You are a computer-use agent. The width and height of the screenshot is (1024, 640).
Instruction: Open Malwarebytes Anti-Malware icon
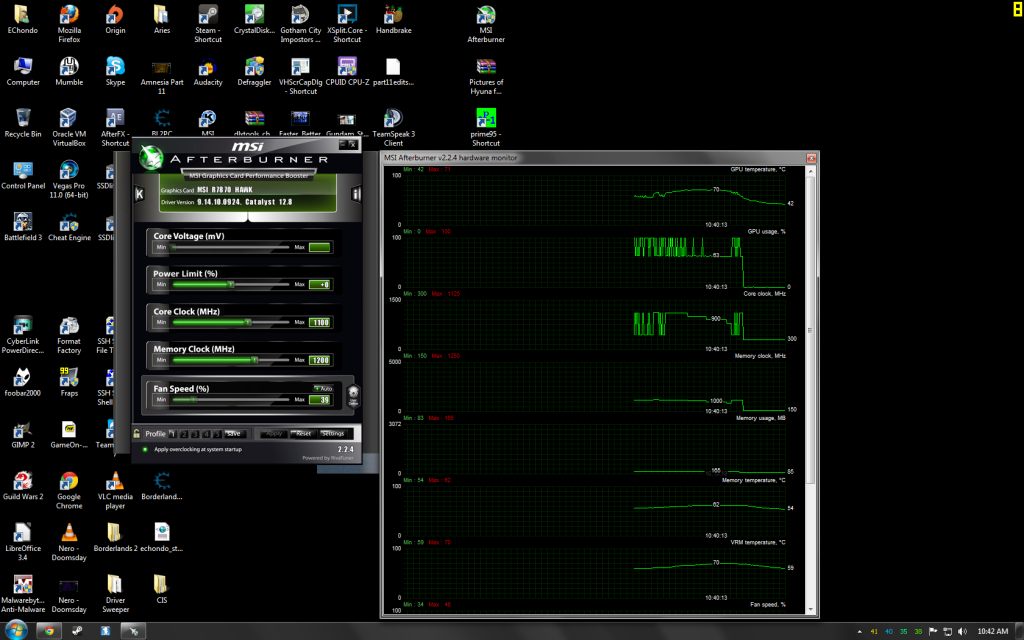tap(23, 594)
